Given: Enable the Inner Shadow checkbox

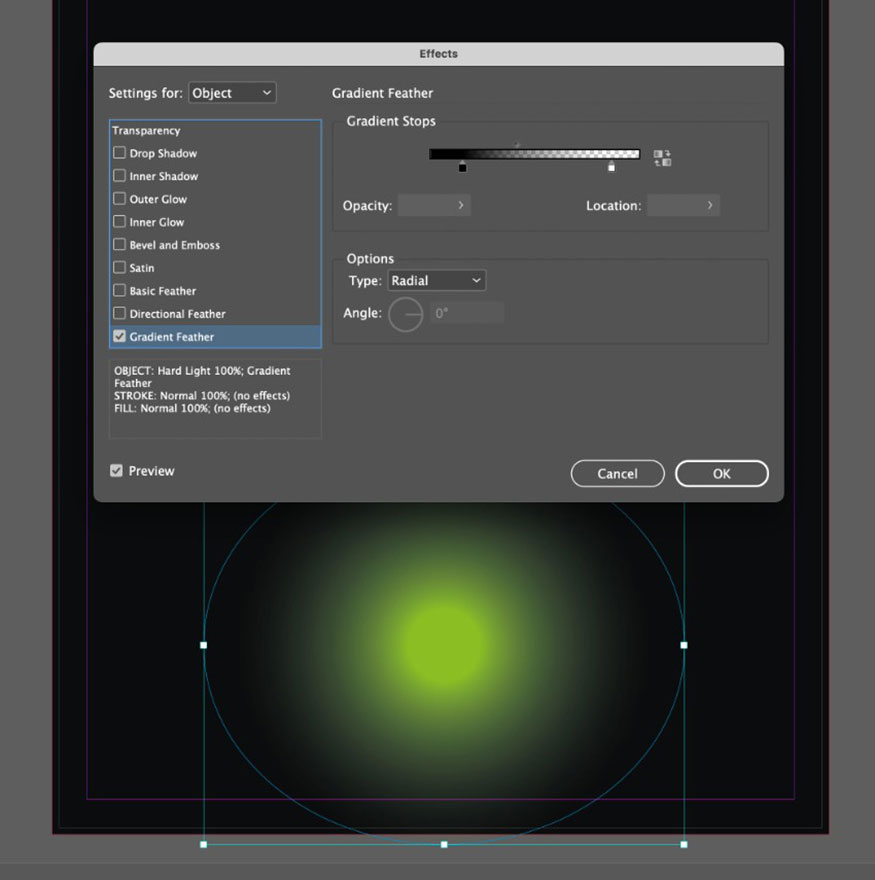Looking at the screenshot, I should click(x=119, y=176).
